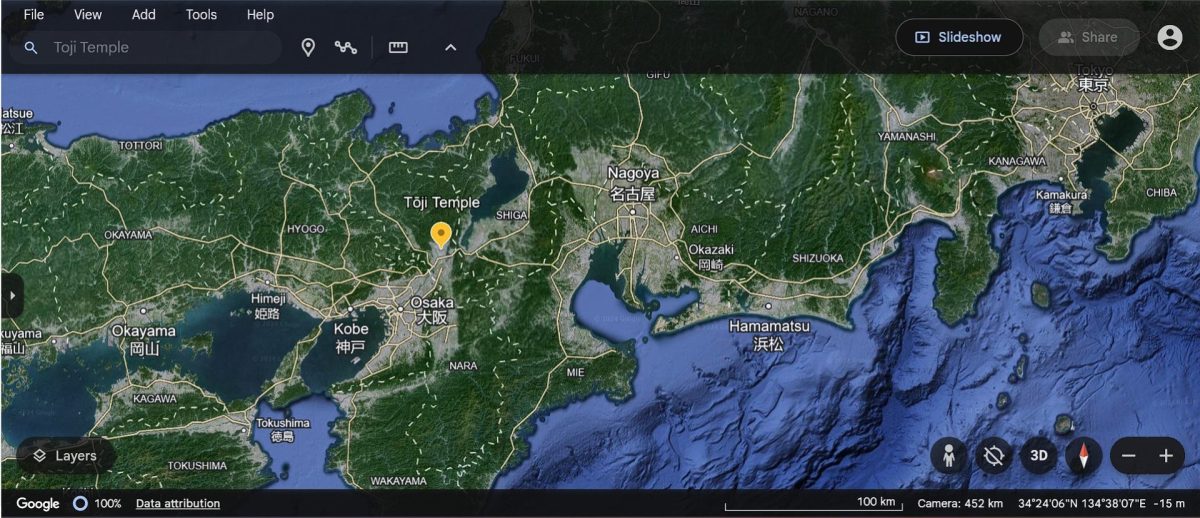Expand the left side panel arrow
This screenshot has height=518, width=1200.
click(x=12, y=296)
